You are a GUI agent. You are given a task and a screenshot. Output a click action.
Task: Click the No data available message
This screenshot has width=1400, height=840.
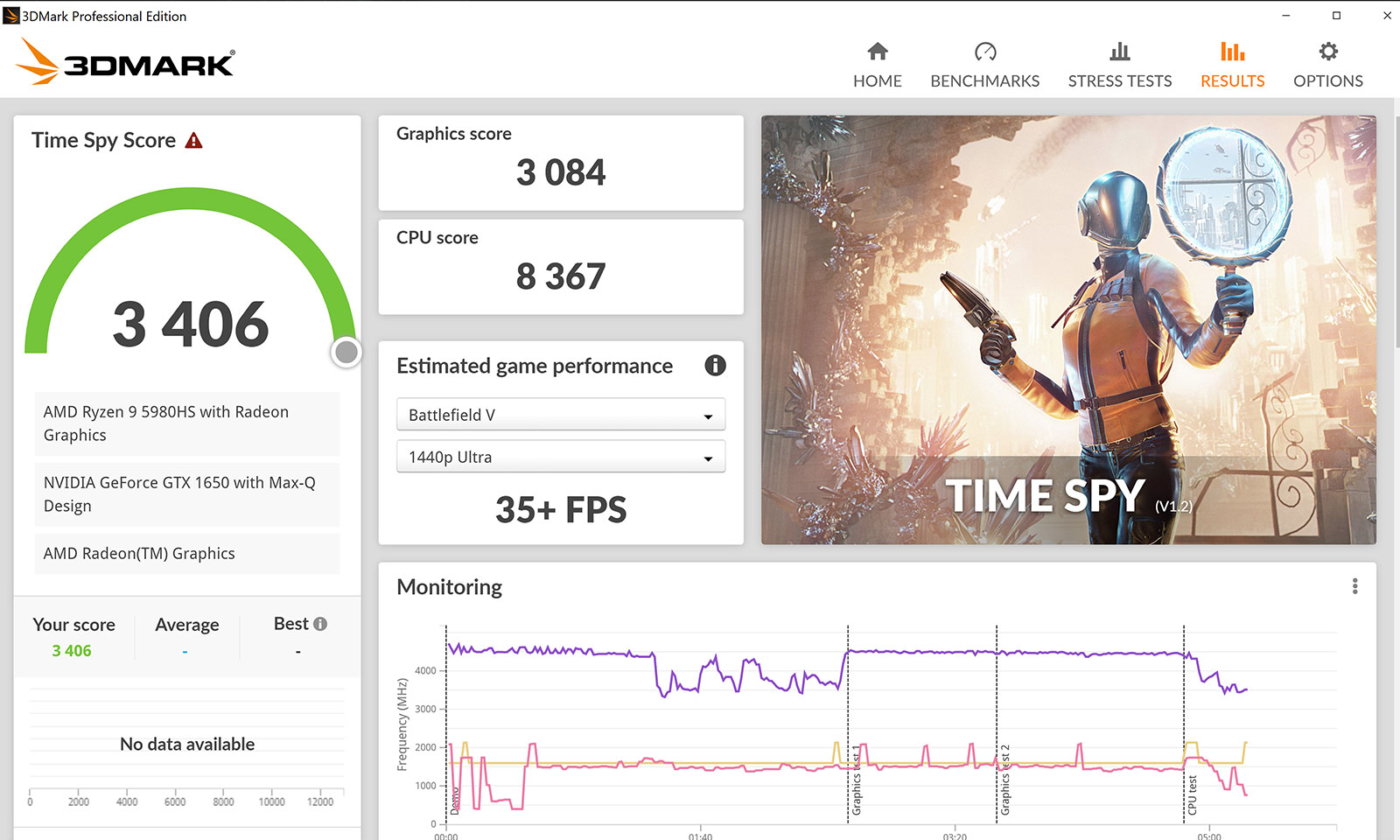pyautogui.click(x=187, y=745)
